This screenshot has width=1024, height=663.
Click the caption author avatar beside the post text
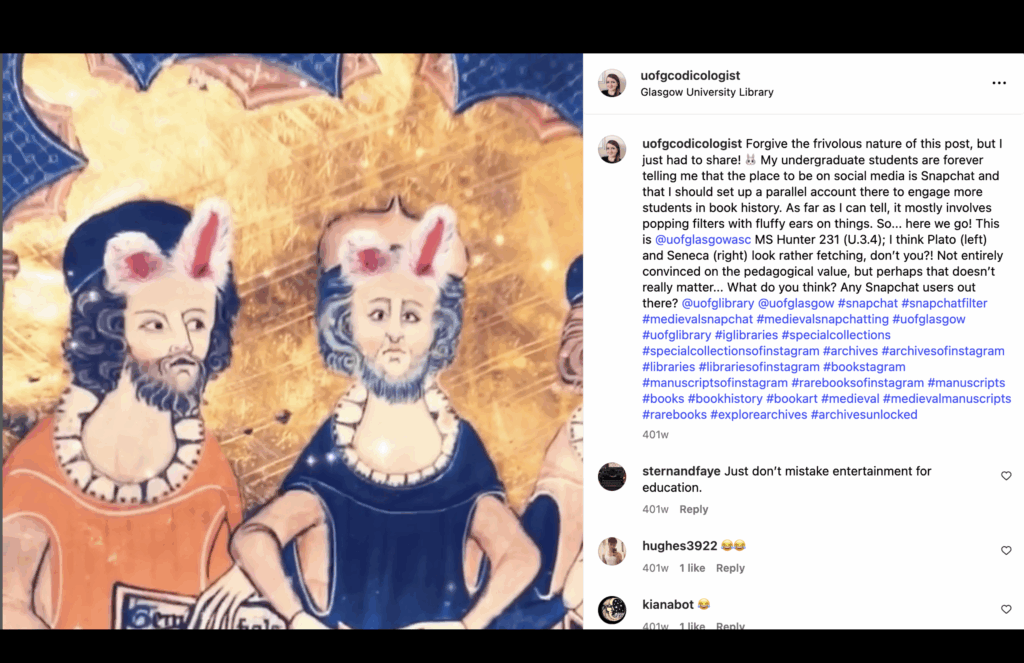612,150
